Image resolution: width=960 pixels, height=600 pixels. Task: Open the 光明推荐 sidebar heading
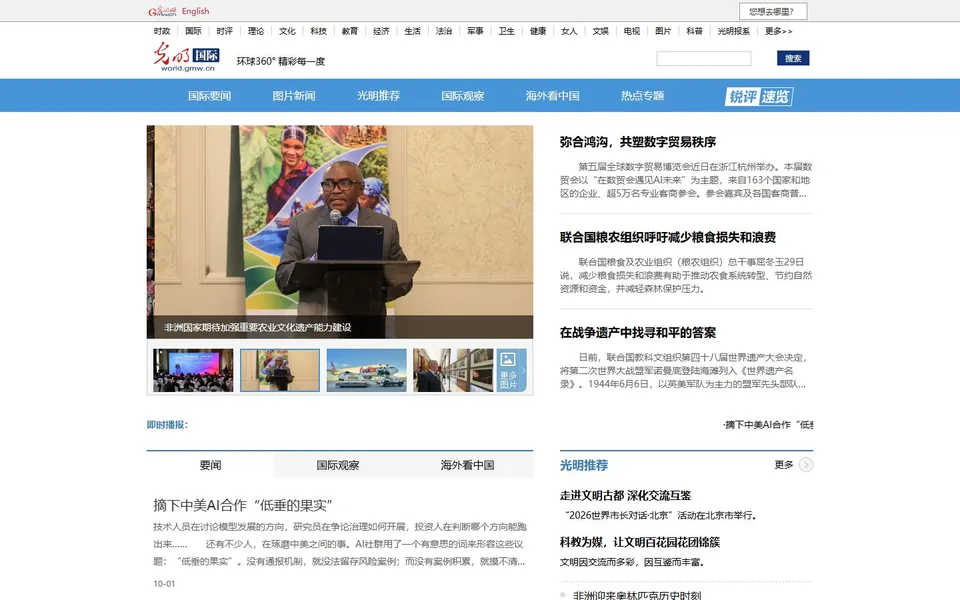pos(583,465)
